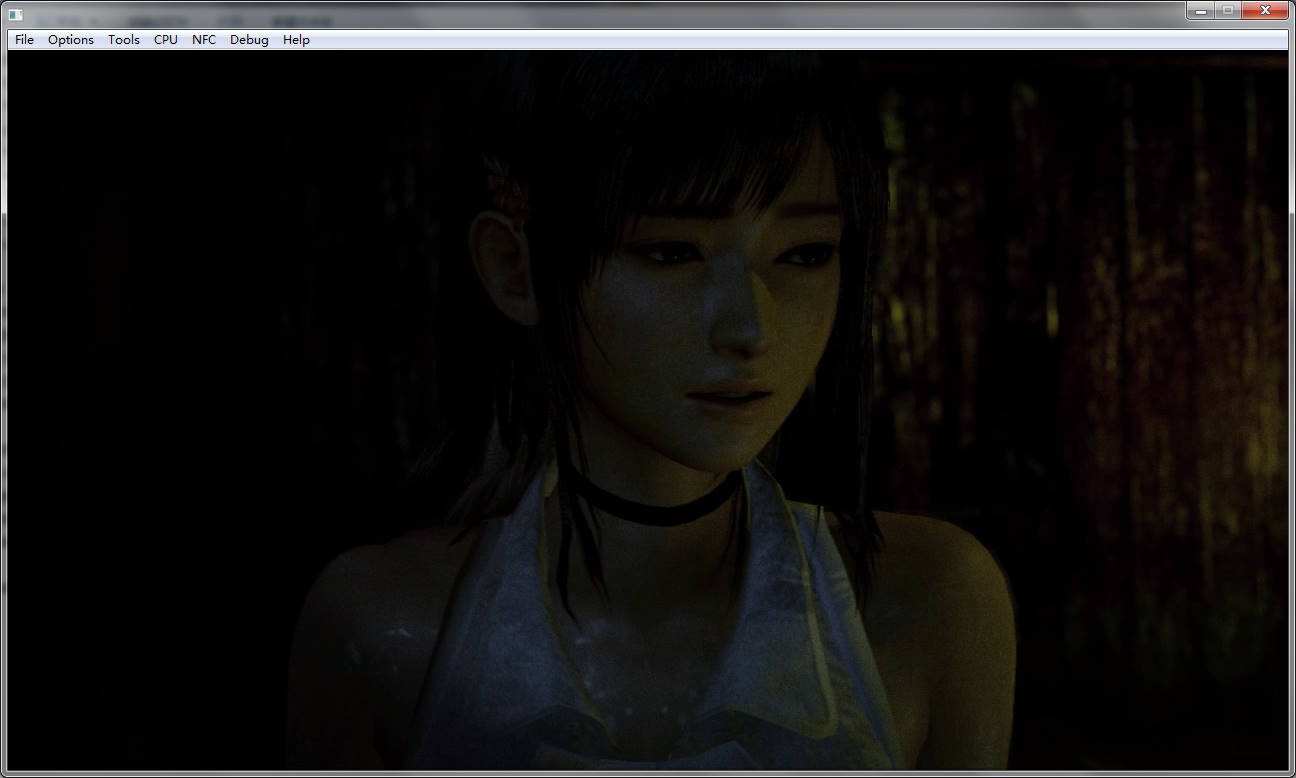The width and height of the screenshot is (1296, 778).
Task: Click the NFC menu item
Action: pos(204,40)
